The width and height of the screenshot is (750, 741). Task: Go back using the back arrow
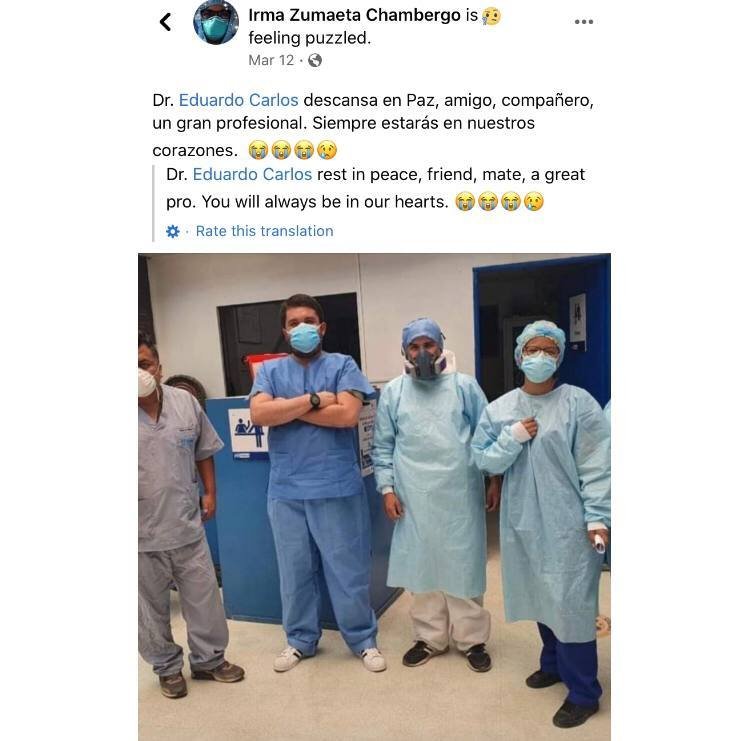tap(165, 22)
